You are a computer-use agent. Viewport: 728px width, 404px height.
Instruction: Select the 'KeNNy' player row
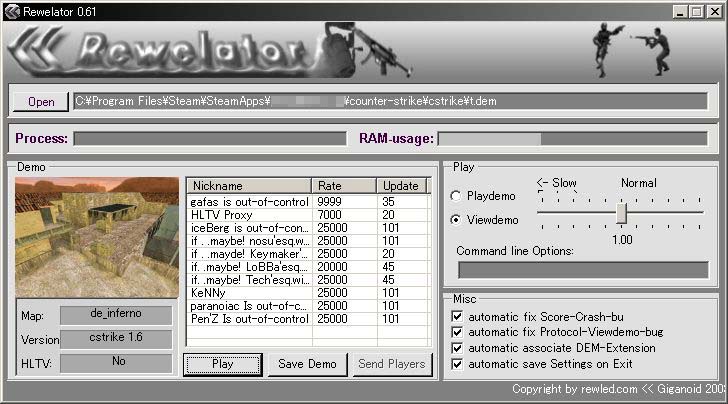pyautogui.click(x=309, y=293)
